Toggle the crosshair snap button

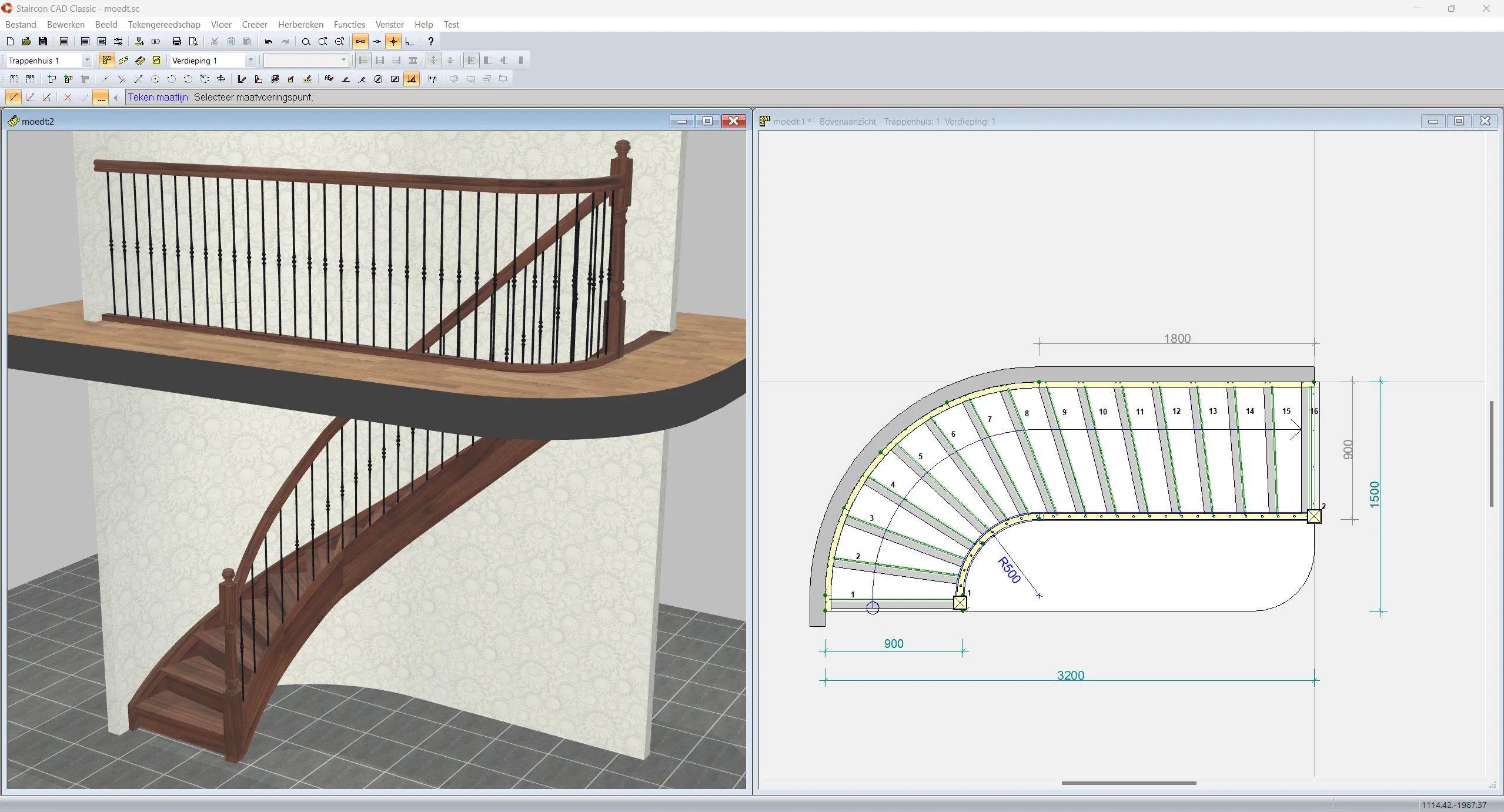tap(393, 41)
